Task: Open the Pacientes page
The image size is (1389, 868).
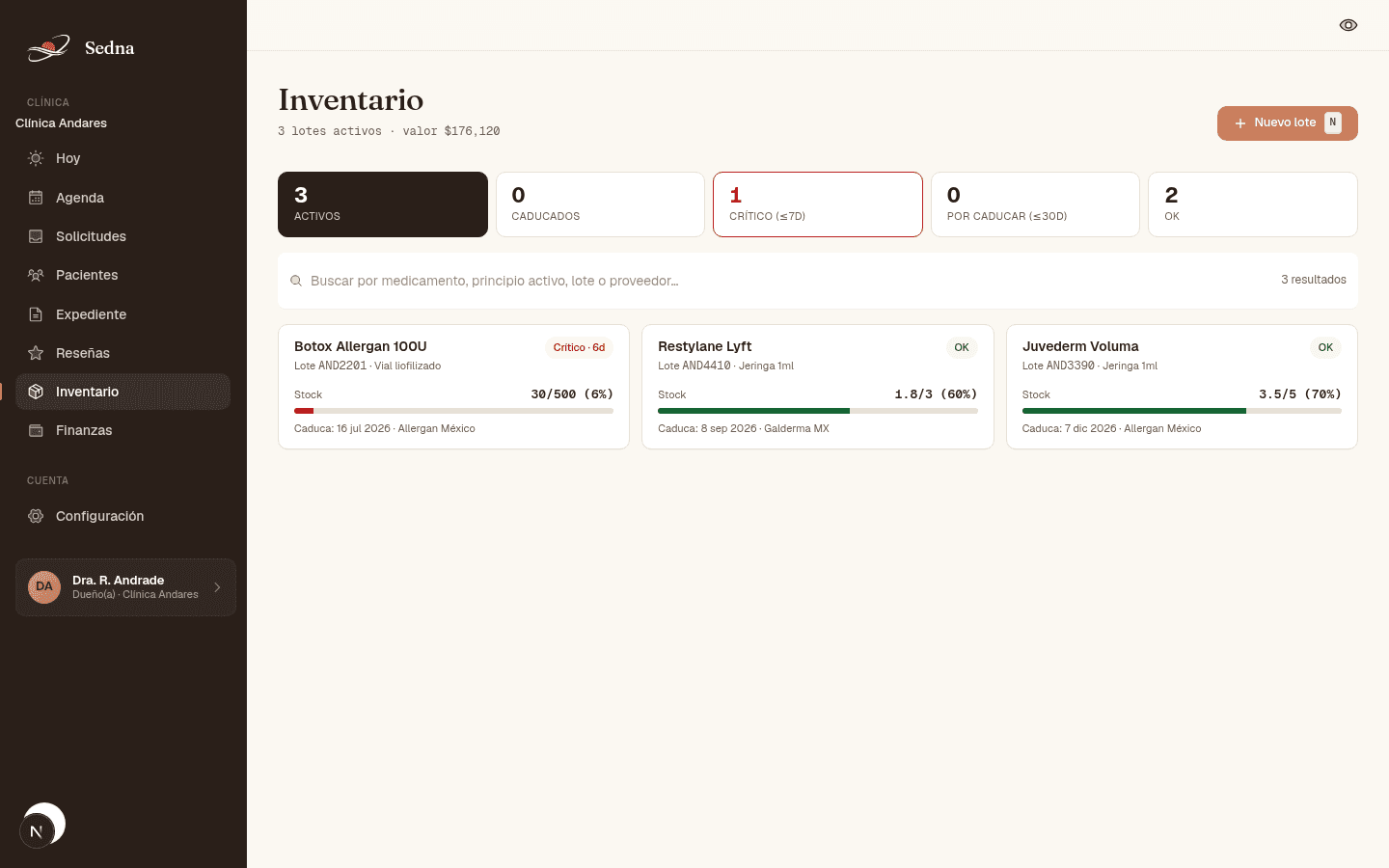Action: [123, 275]
